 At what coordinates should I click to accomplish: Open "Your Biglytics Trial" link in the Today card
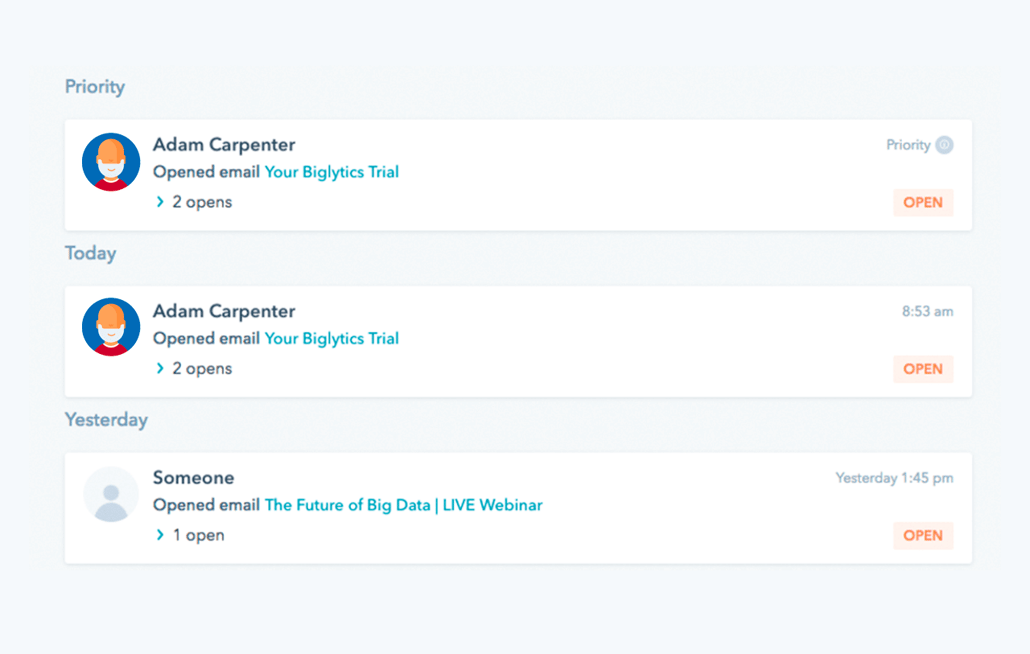[x=331, y=338]
